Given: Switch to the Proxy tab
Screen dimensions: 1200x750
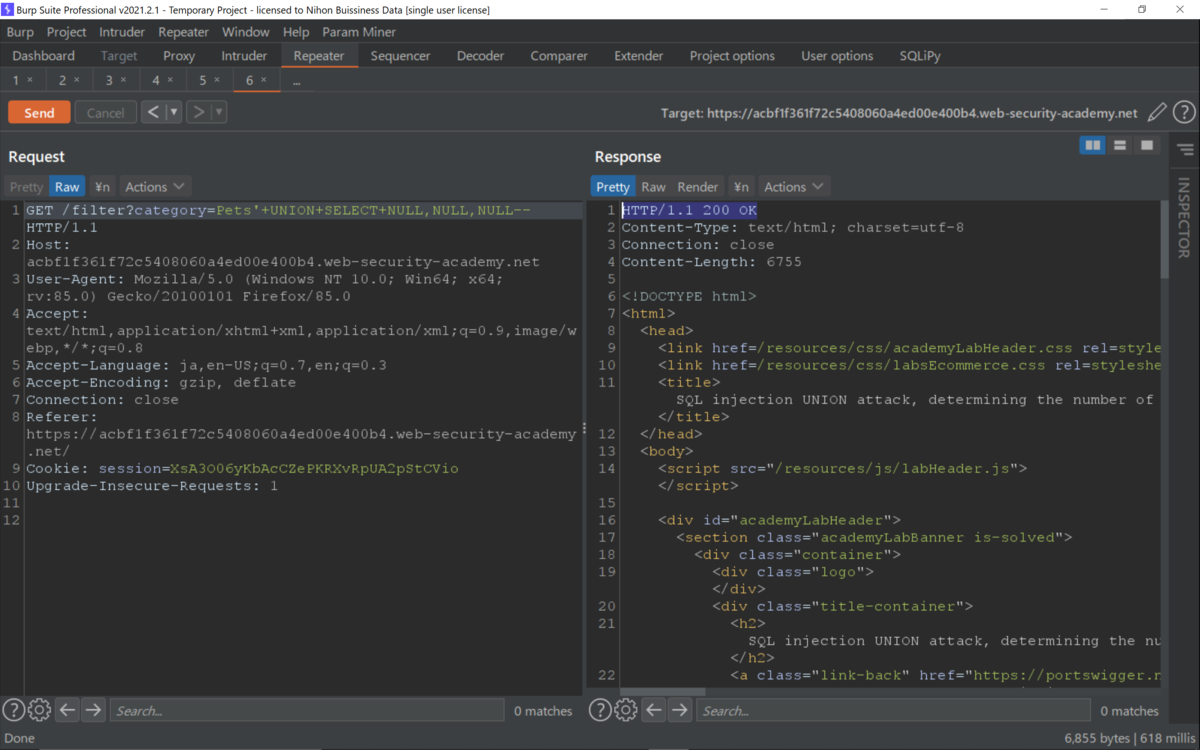Looking at the screenshot, I should pyautogui.click(x=179, y=56).
